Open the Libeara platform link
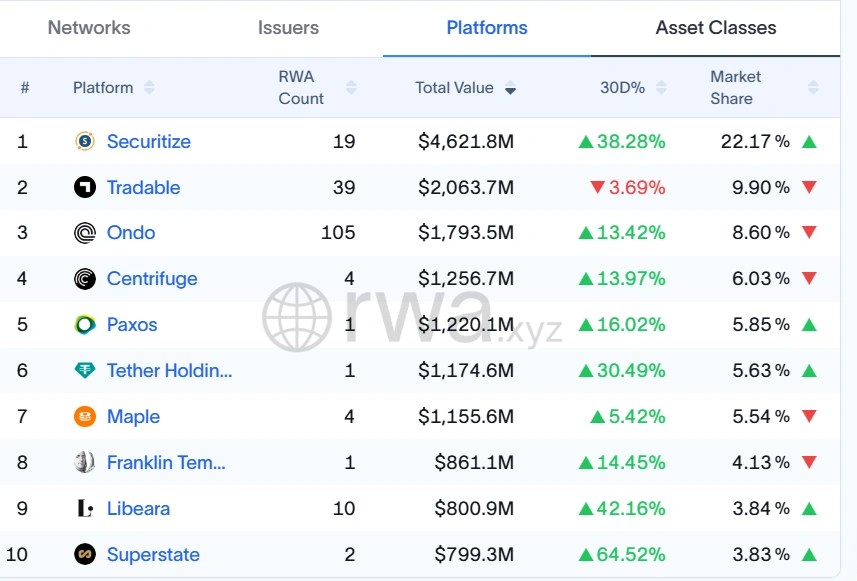Viewport: 857px width, 581px height. pos(138,509)
